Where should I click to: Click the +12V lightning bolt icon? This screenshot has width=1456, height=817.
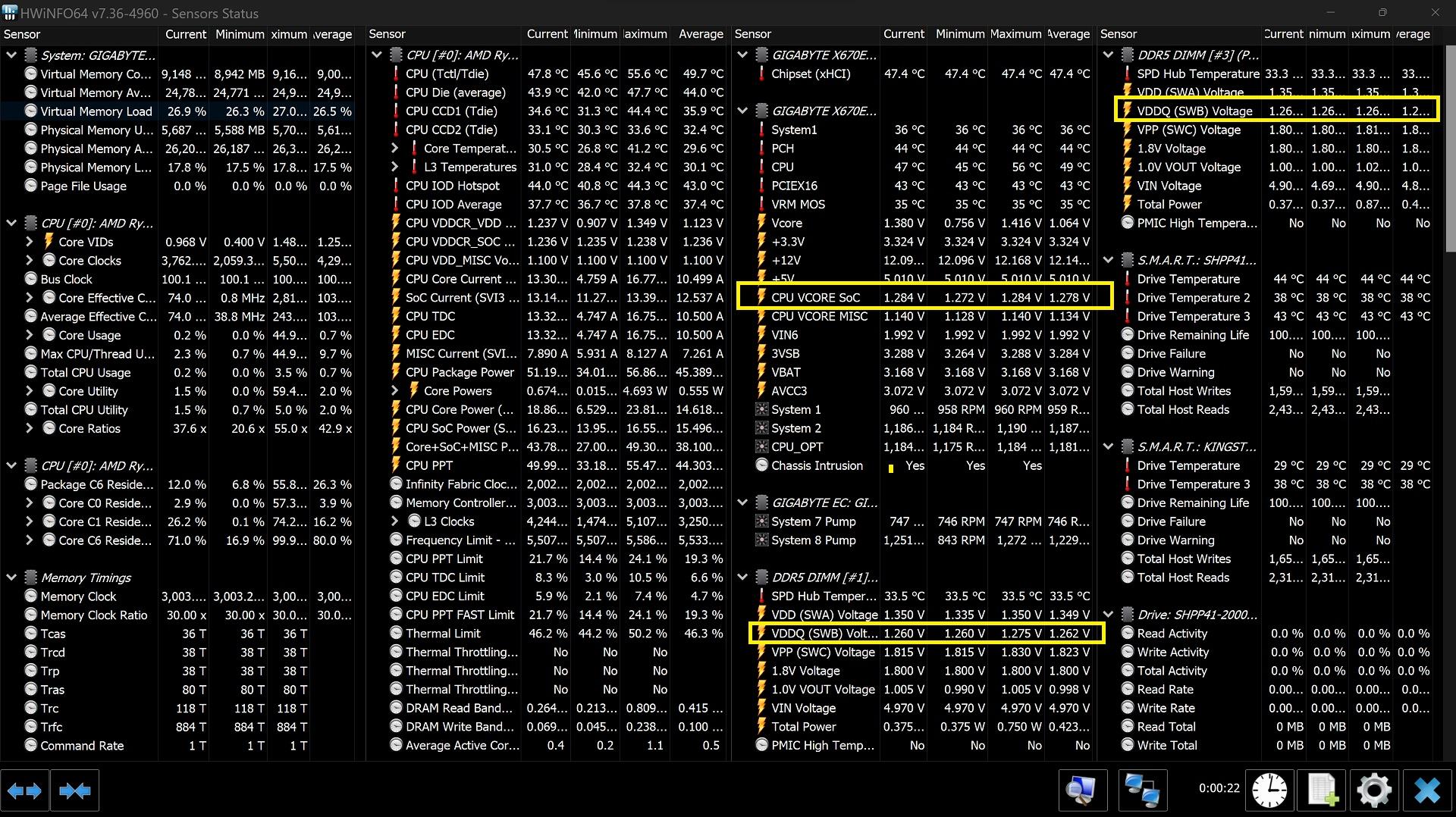pos(761,260)
